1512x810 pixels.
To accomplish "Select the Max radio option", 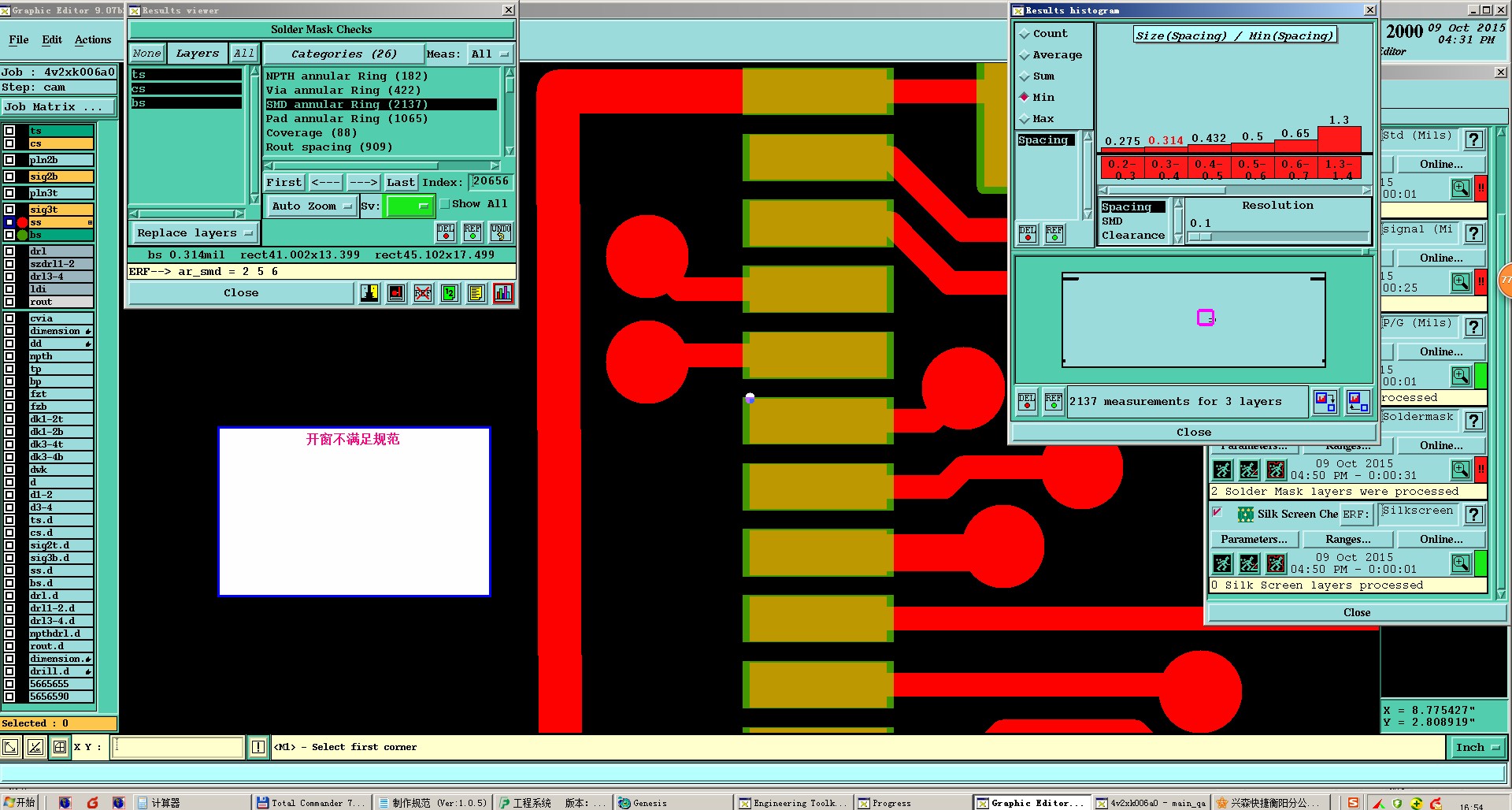I will tap(1024, 119).
